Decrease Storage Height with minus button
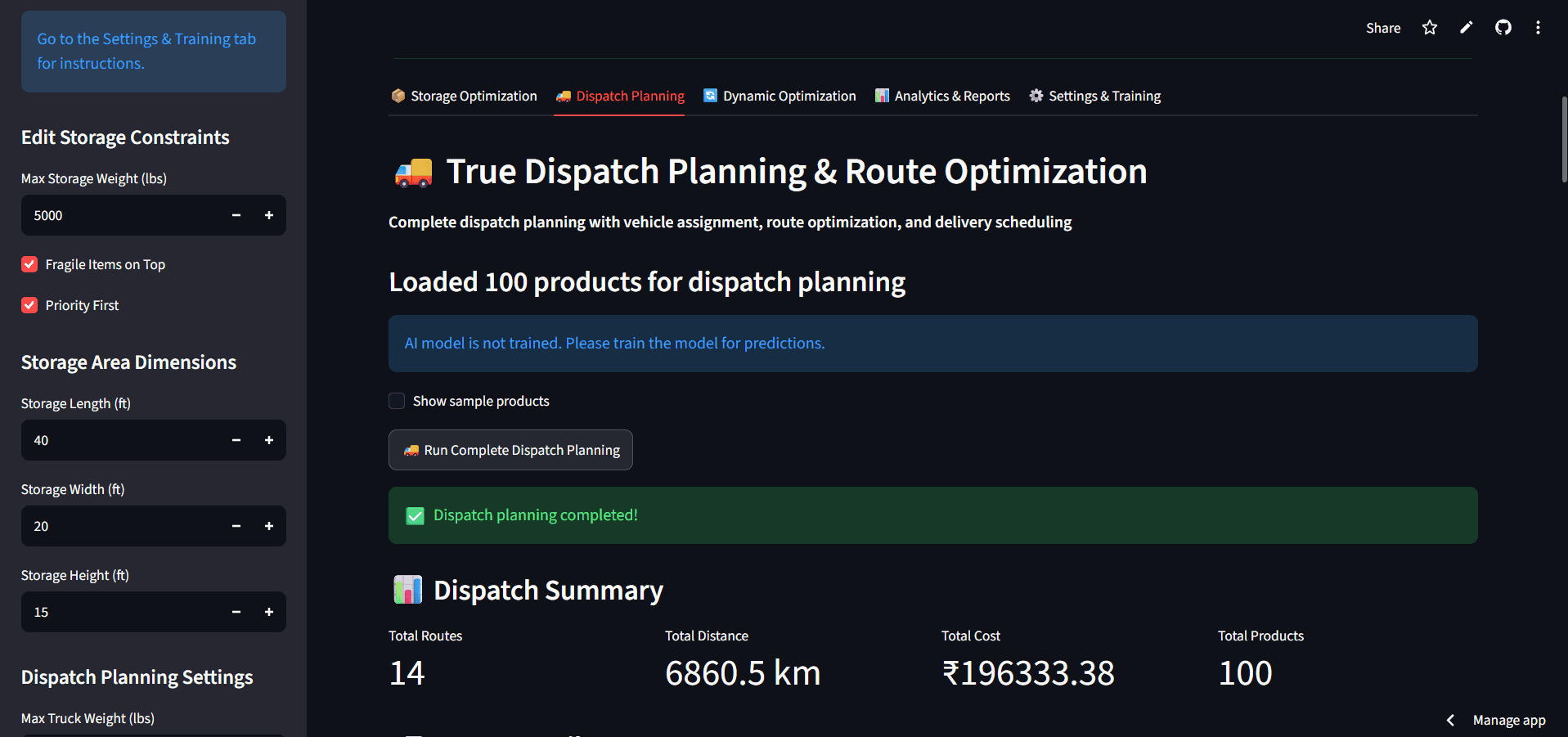1568x737 pixels. point(236,612)
